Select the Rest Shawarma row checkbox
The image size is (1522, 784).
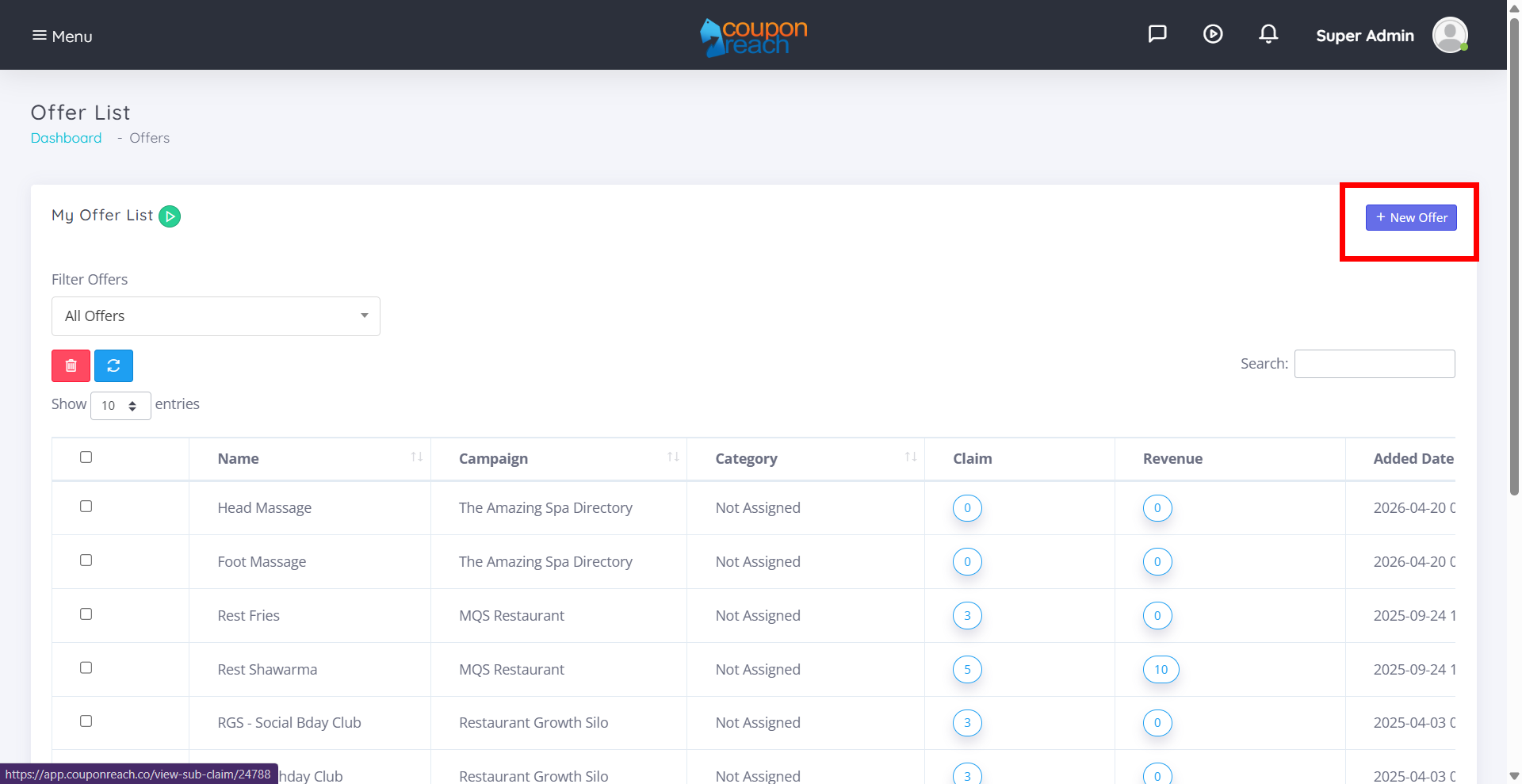pyautogui.click(x=86, y=667)
